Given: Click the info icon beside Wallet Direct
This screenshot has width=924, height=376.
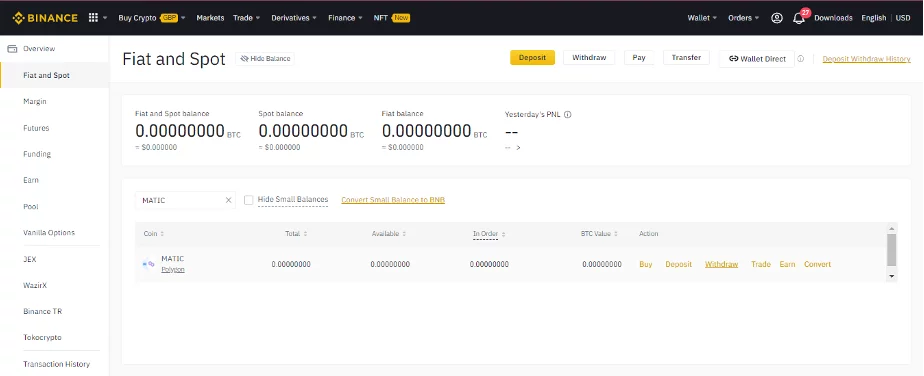Looking at the screenshot, I should 800,58.
